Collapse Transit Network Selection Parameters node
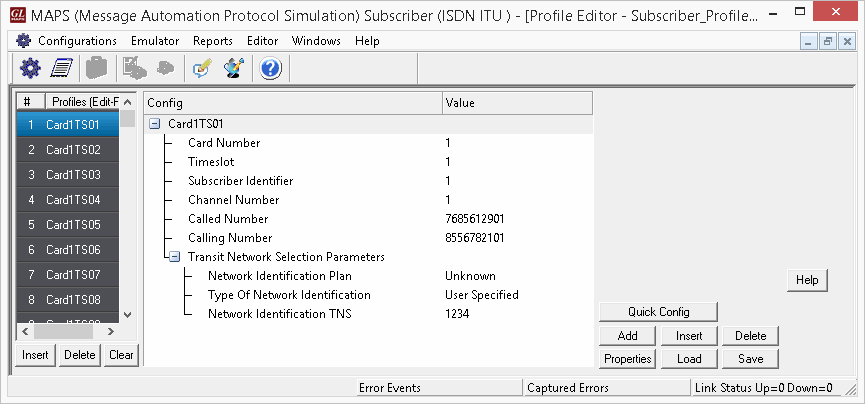 174,257
